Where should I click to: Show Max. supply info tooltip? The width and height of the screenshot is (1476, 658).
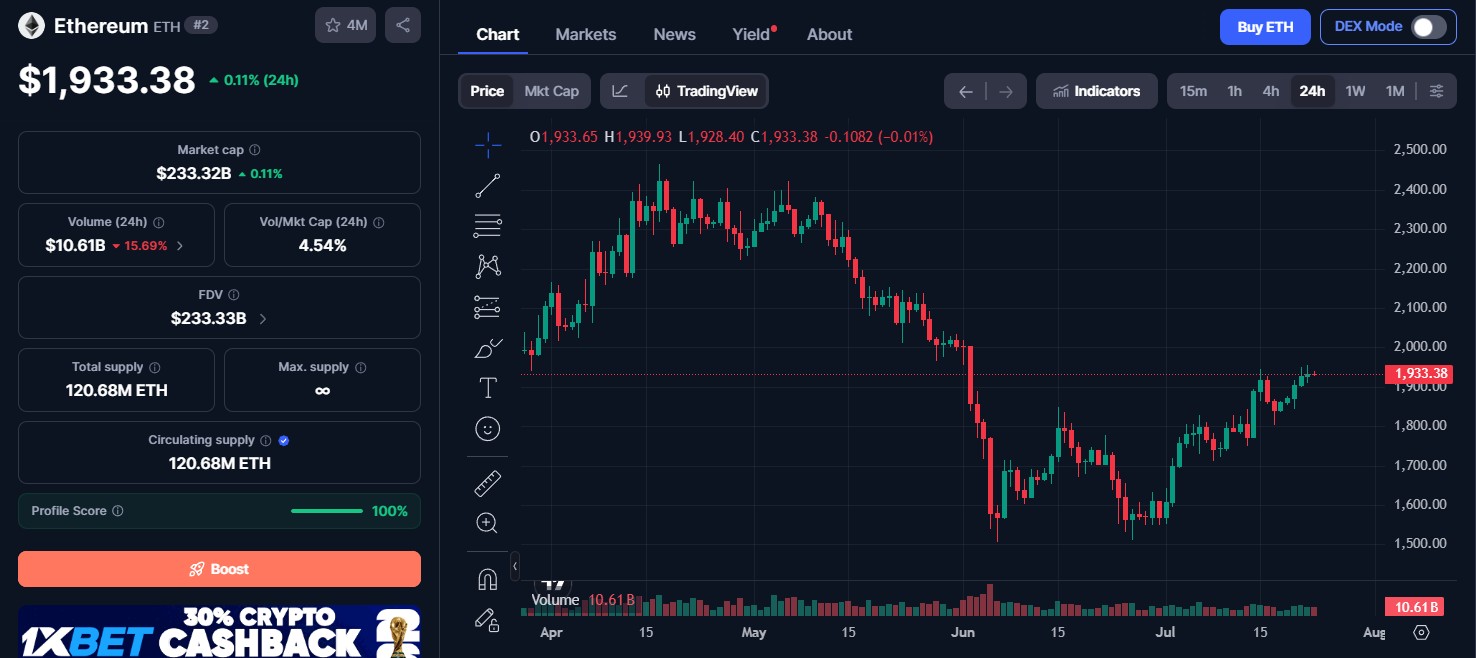coord(361,367)
